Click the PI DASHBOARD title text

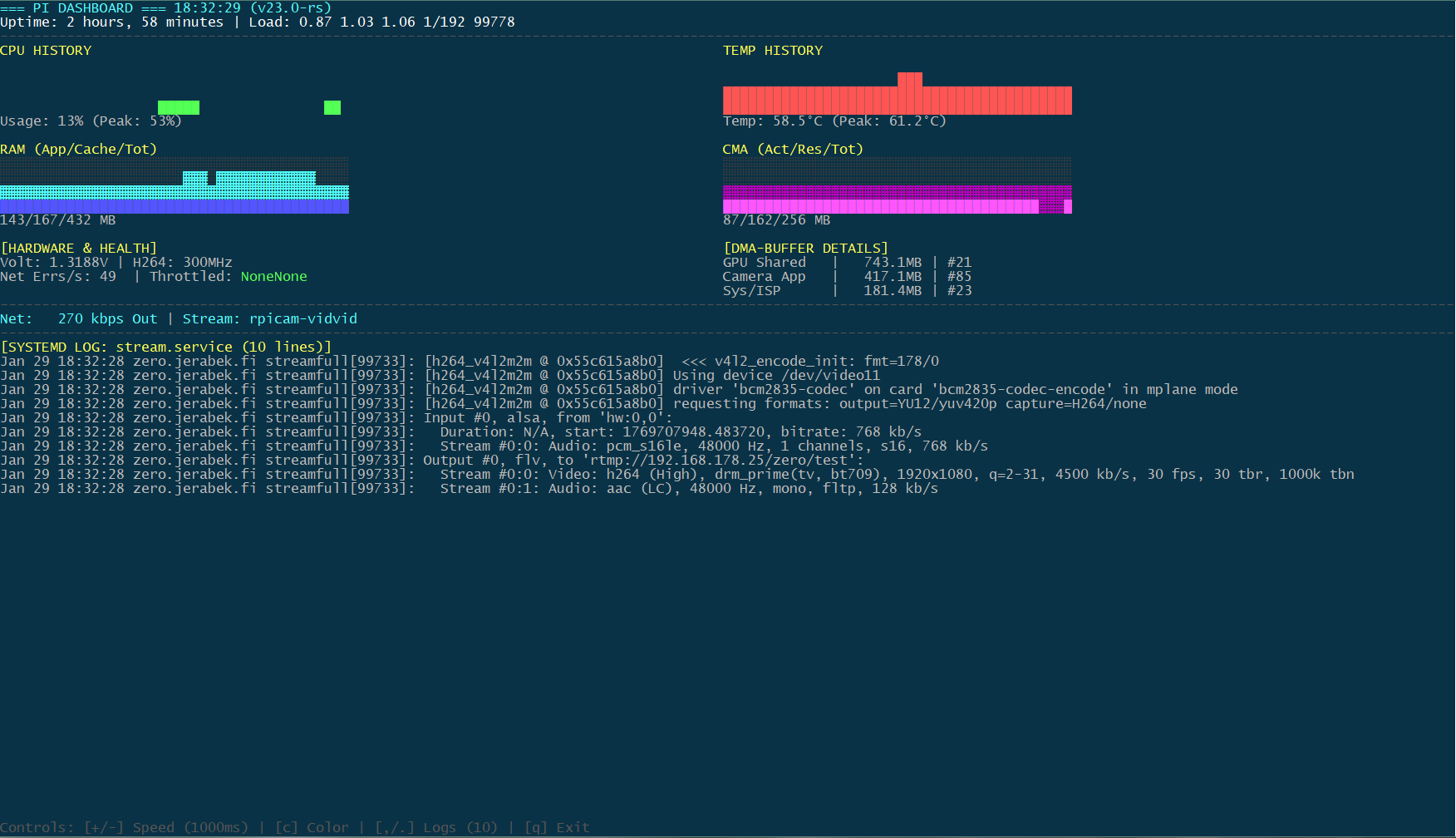(82, 8)
